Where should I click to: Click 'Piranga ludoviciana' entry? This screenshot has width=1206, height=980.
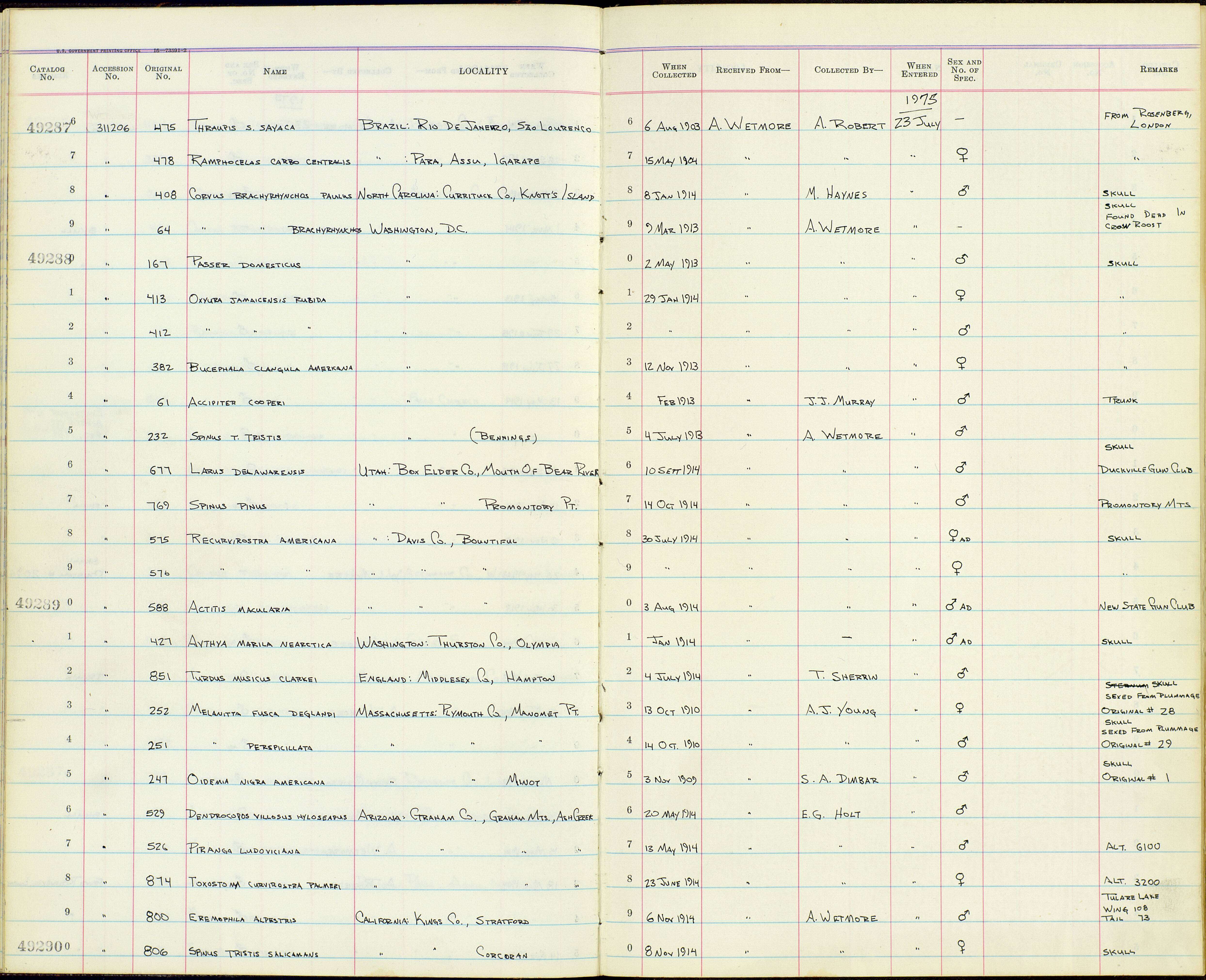tap(244, 850)
